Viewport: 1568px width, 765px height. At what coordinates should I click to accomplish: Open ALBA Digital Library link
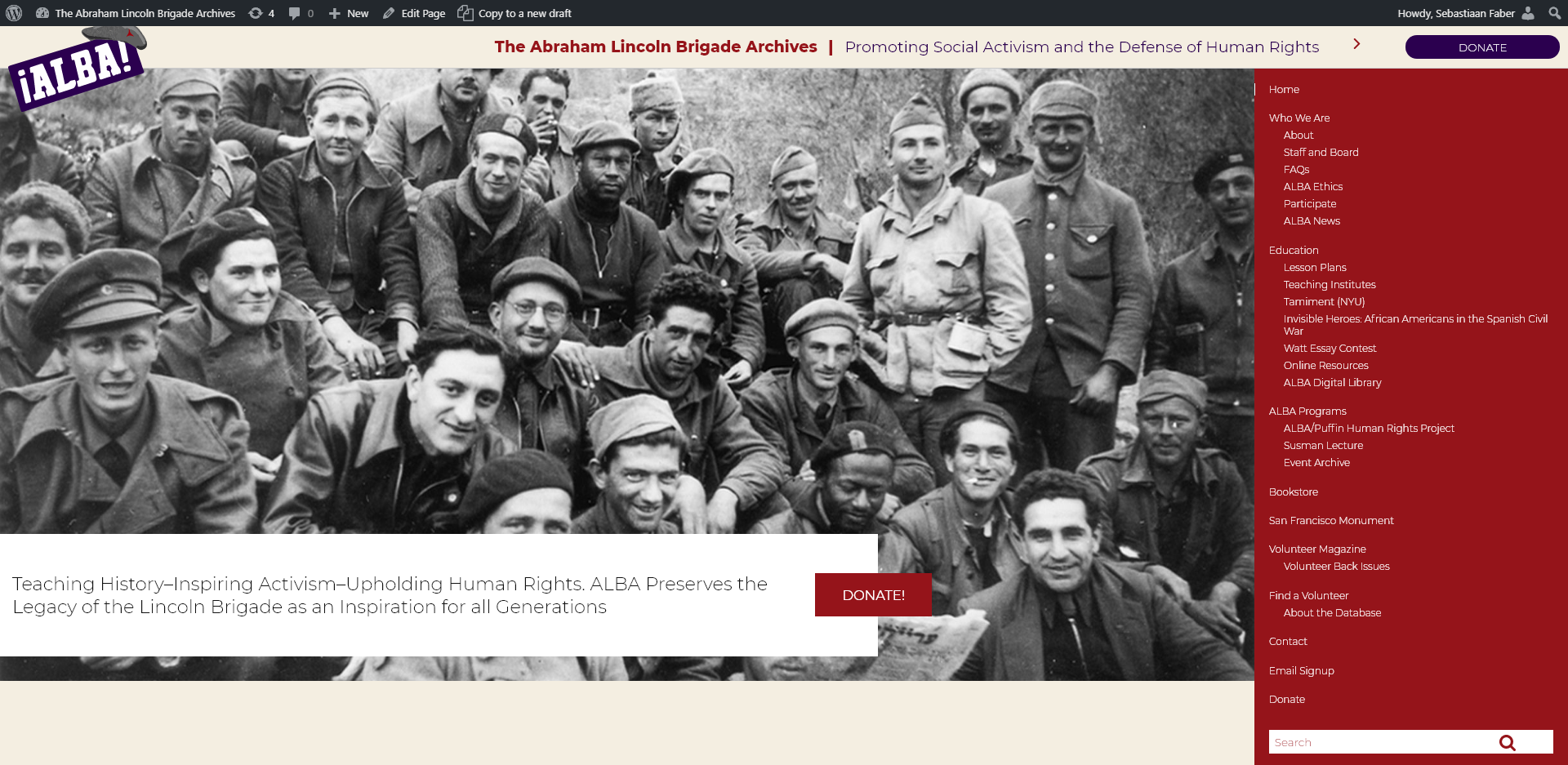coord(1332,383)
